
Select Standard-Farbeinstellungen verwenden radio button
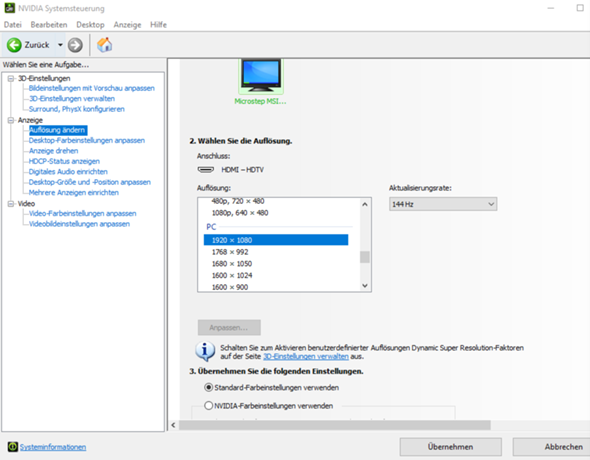[208, 387]
